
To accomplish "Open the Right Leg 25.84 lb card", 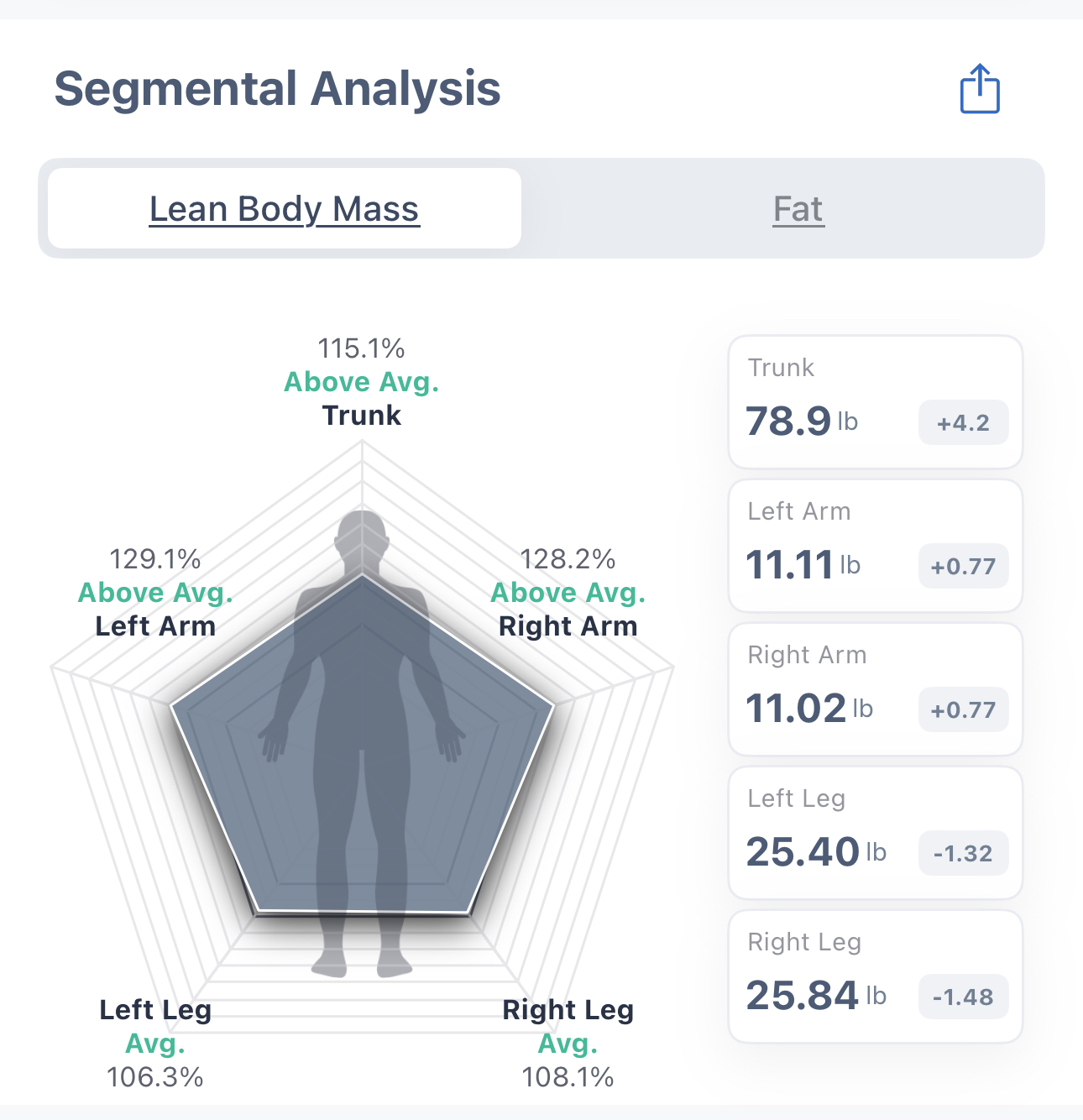I will pos(823,976).
